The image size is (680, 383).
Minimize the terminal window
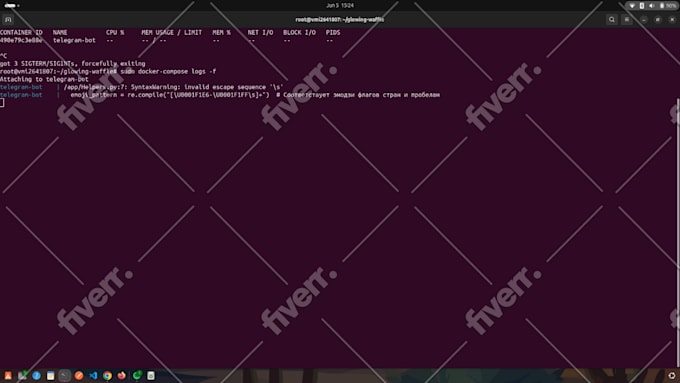644,20
